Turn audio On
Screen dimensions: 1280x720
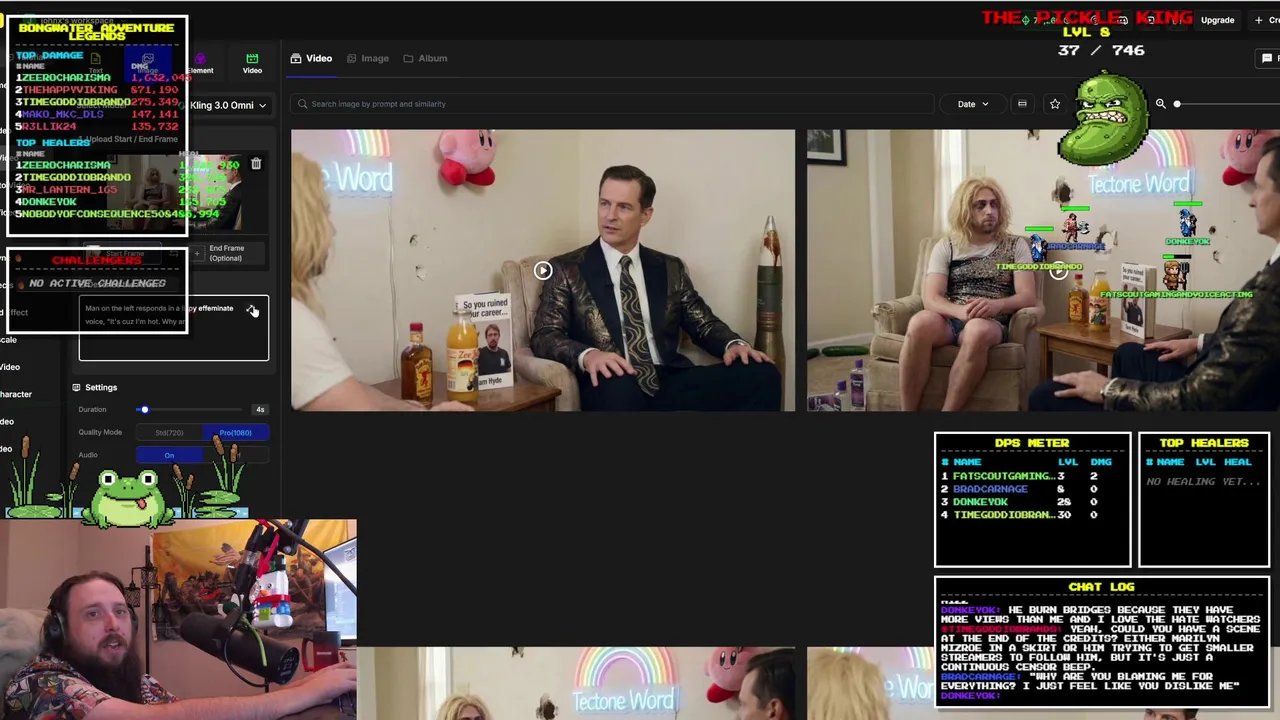click(169, 455)
